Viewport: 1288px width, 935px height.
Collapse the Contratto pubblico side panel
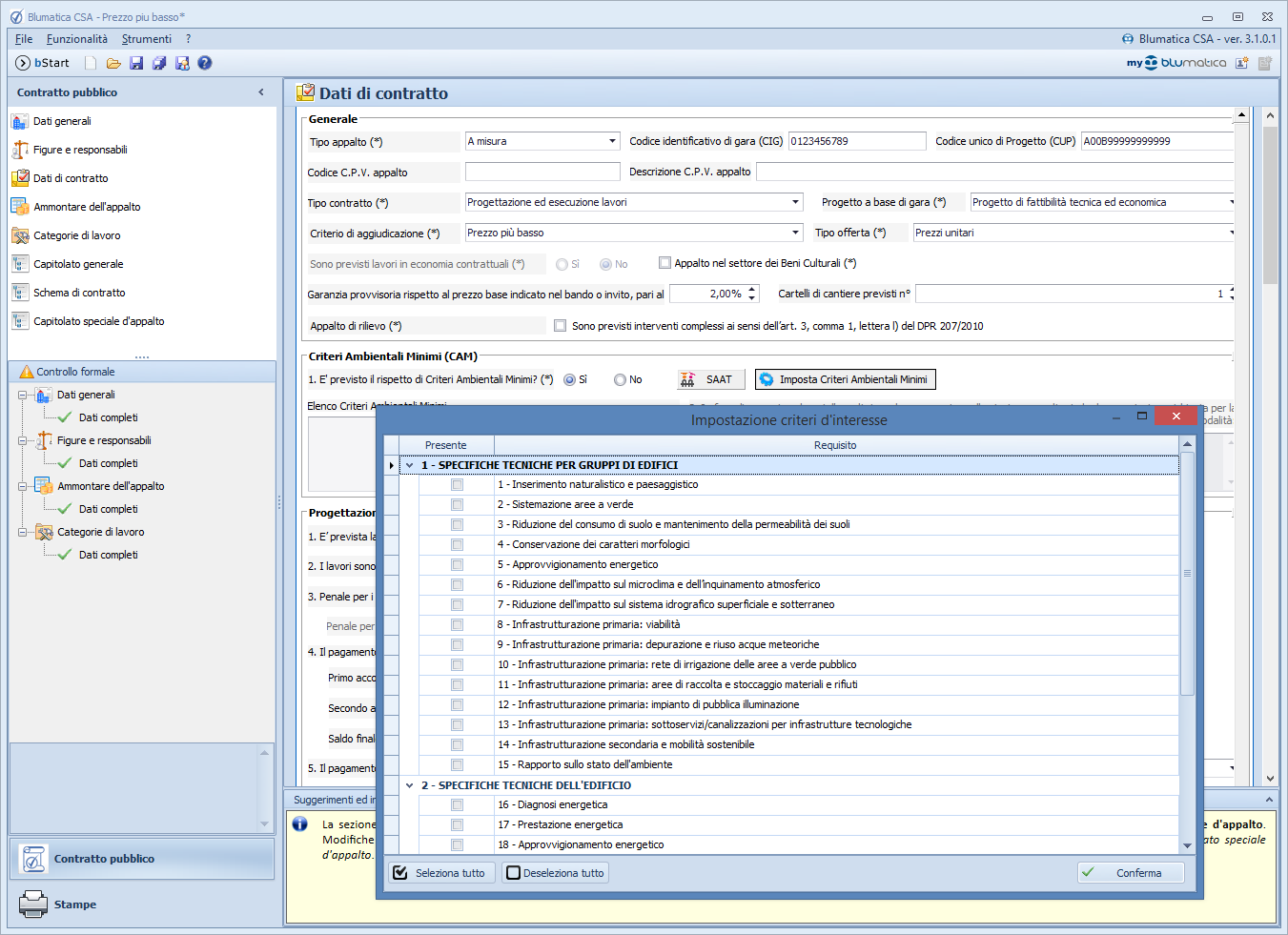point(261,92)
